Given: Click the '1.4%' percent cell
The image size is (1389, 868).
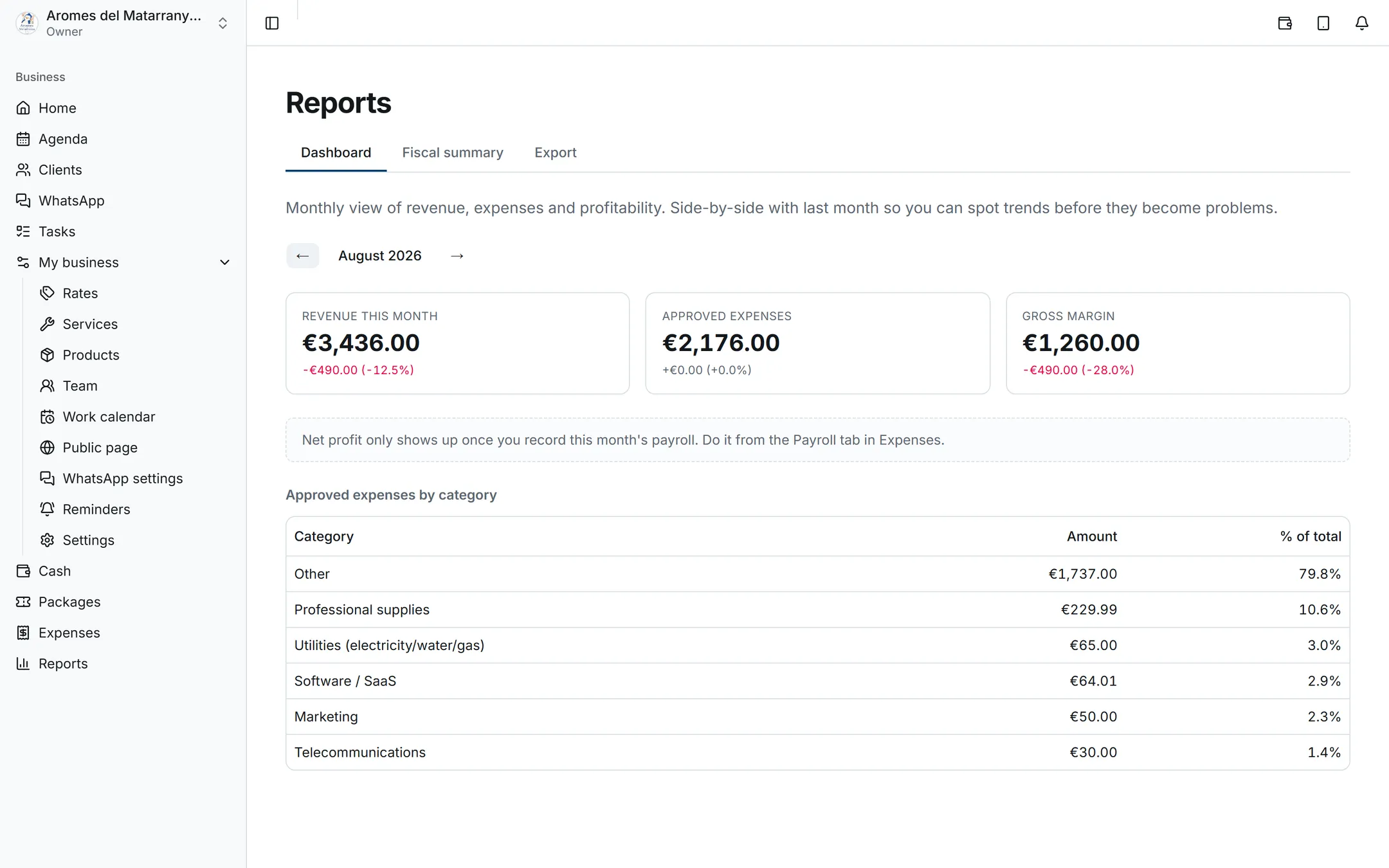Looking at the screenshot, I should [x=1324, y=752].
